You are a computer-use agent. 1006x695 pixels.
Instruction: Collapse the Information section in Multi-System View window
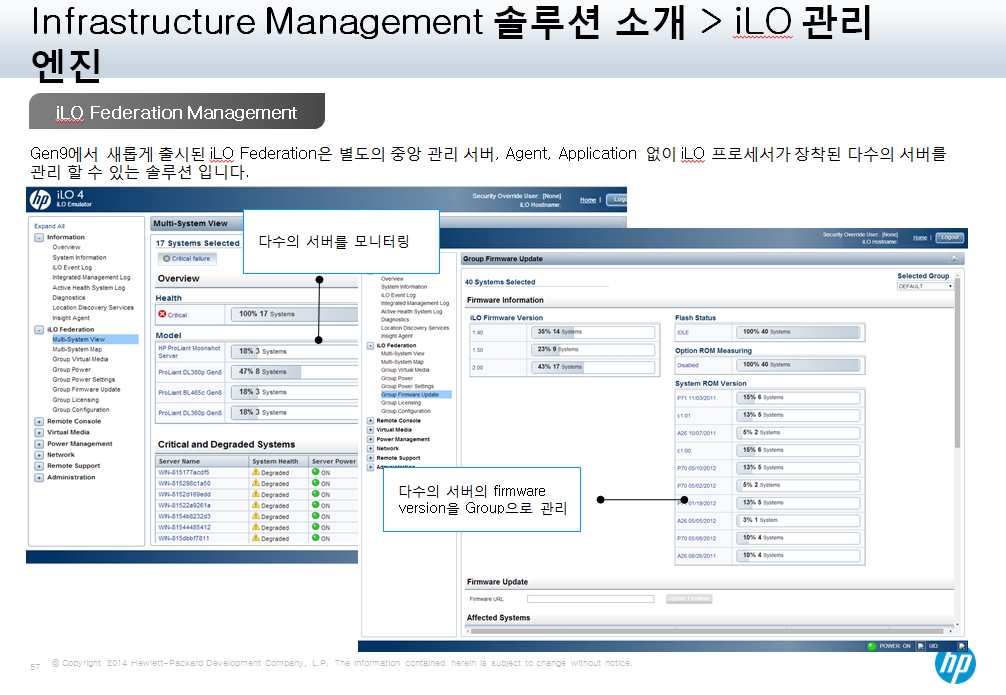pyautogui.click(x=39, y=237)
